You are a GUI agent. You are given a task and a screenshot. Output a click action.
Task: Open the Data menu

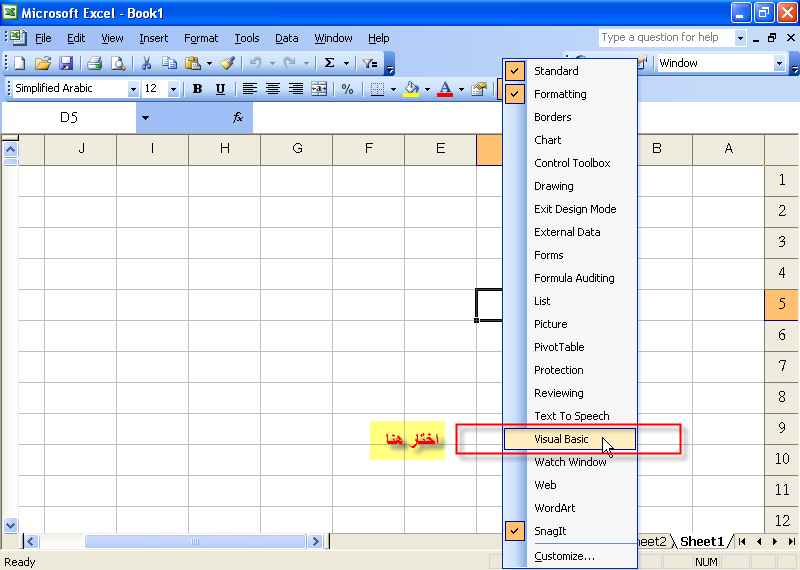[x=286, y=38]
